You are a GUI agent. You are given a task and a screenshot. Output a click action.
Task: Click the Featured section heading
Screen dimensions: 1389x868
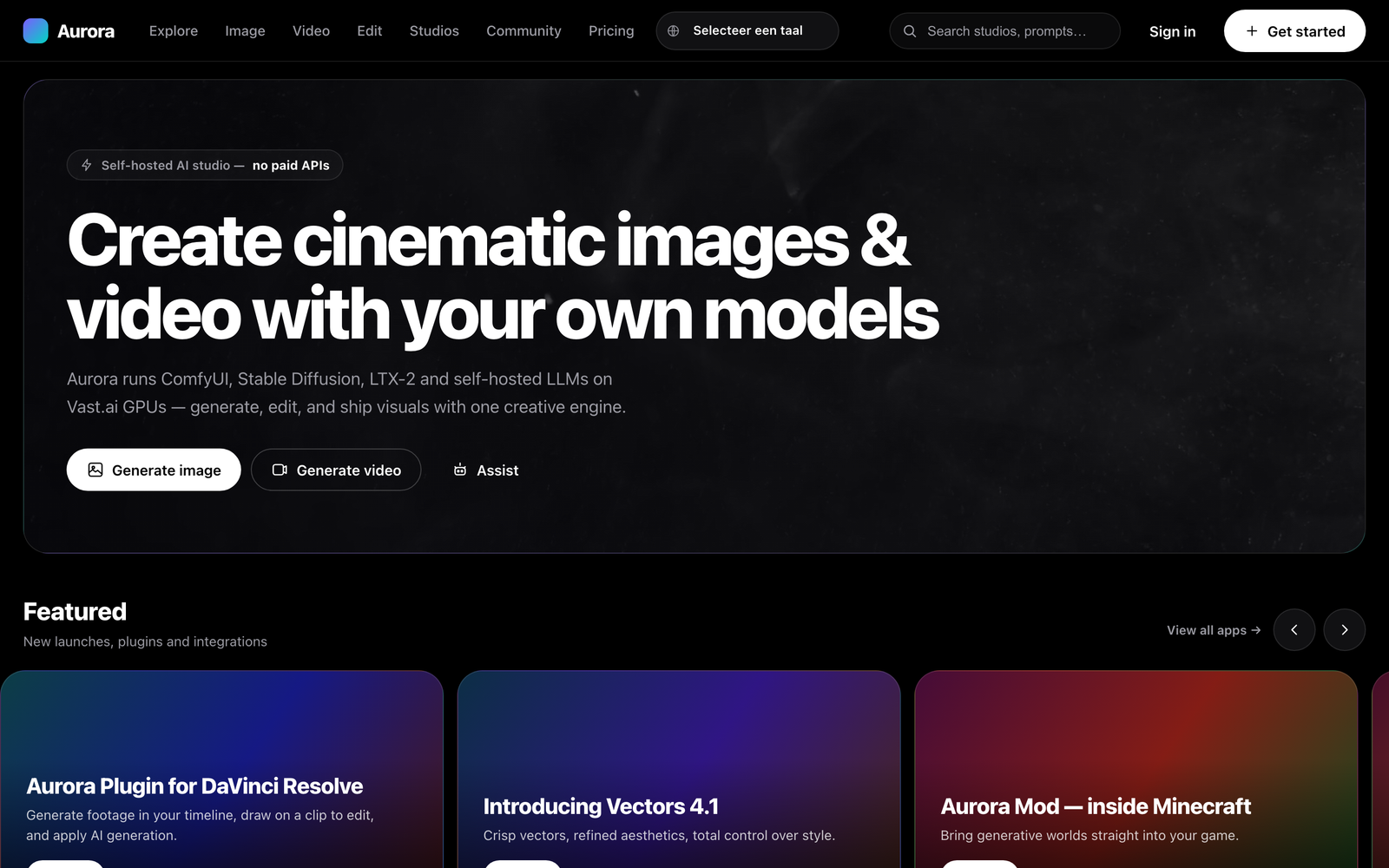pos(75,612)
